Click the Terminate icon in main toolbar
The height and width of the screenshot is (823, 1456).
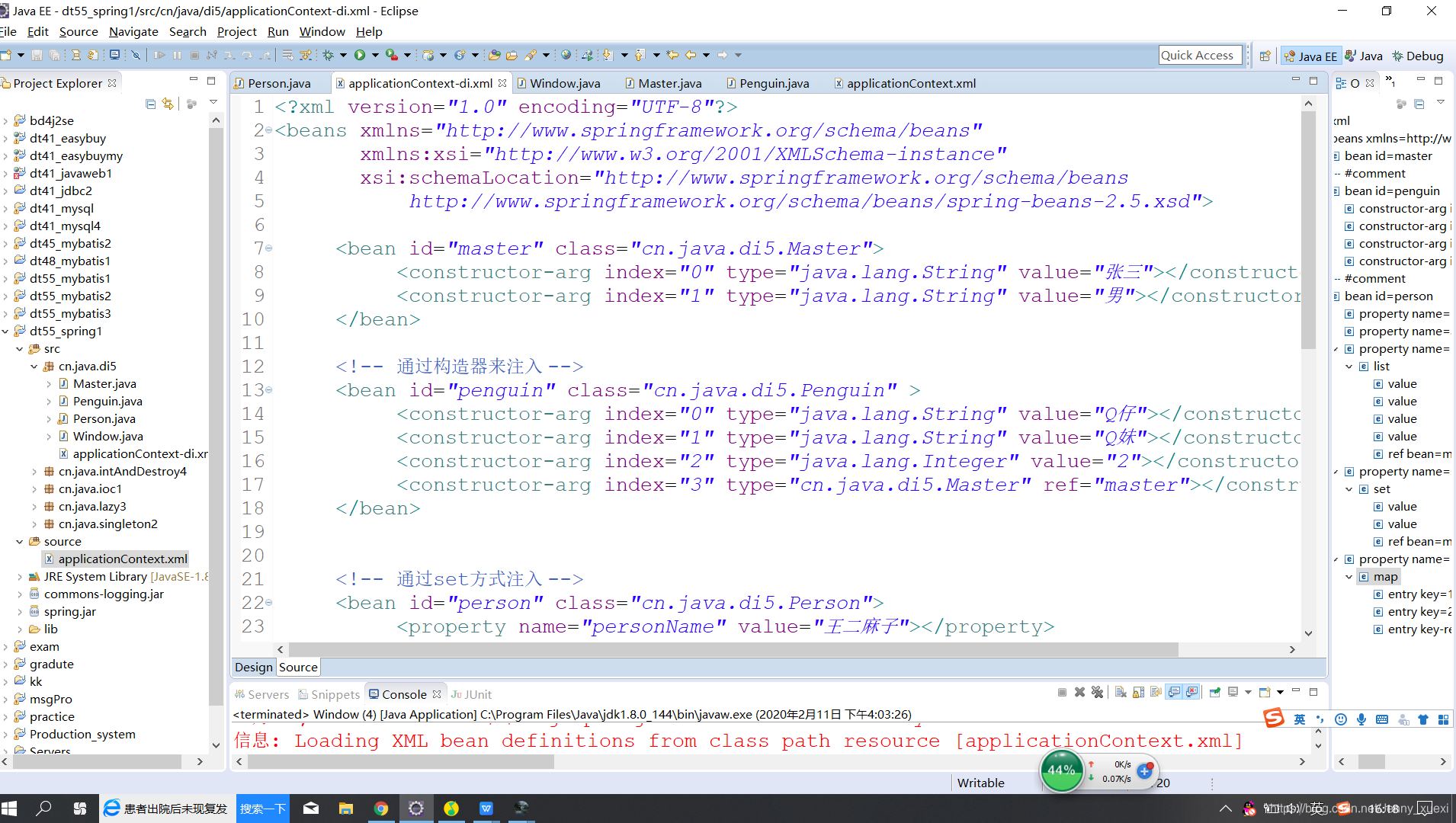pos(194,55)
